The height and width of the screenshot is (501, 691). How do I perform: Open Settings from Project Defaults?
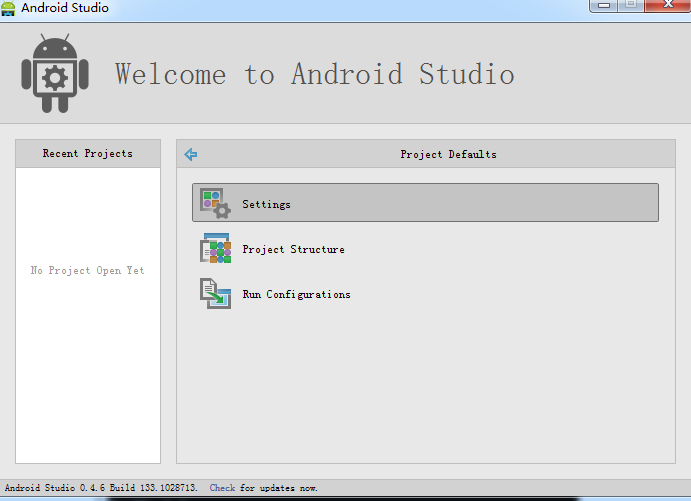coord(425,203)
